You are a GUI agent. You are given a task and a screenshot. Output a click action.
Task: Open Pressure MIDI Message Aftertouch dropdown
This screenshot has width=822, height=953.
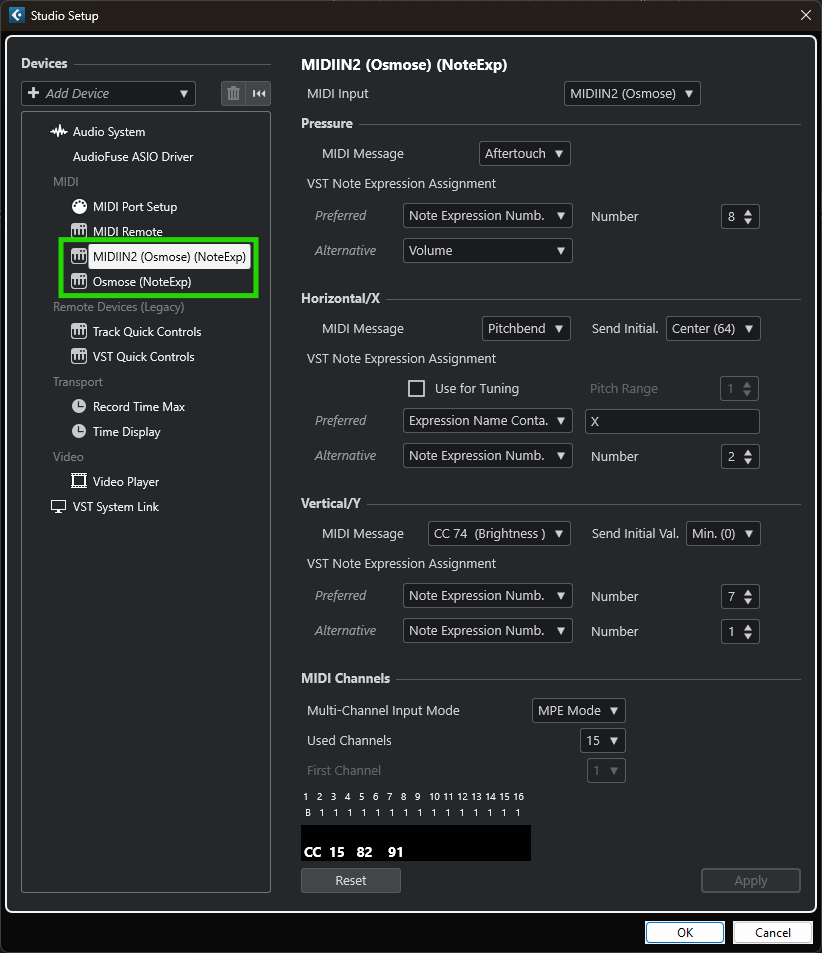(525, 154)
